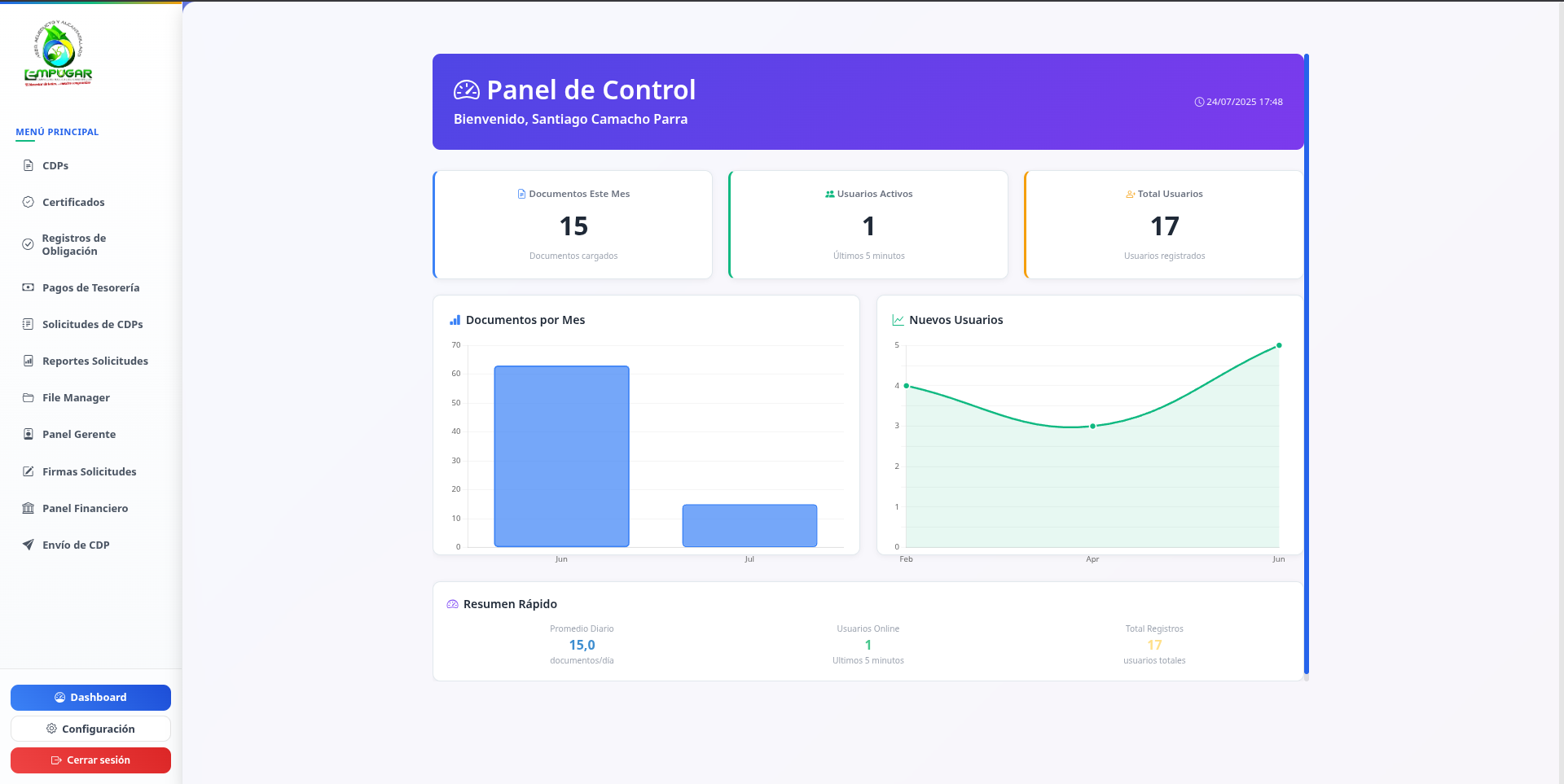Click the Bienvenido, Santiago Camacho Parra text
1564x784 pixels.
[570, 119]
